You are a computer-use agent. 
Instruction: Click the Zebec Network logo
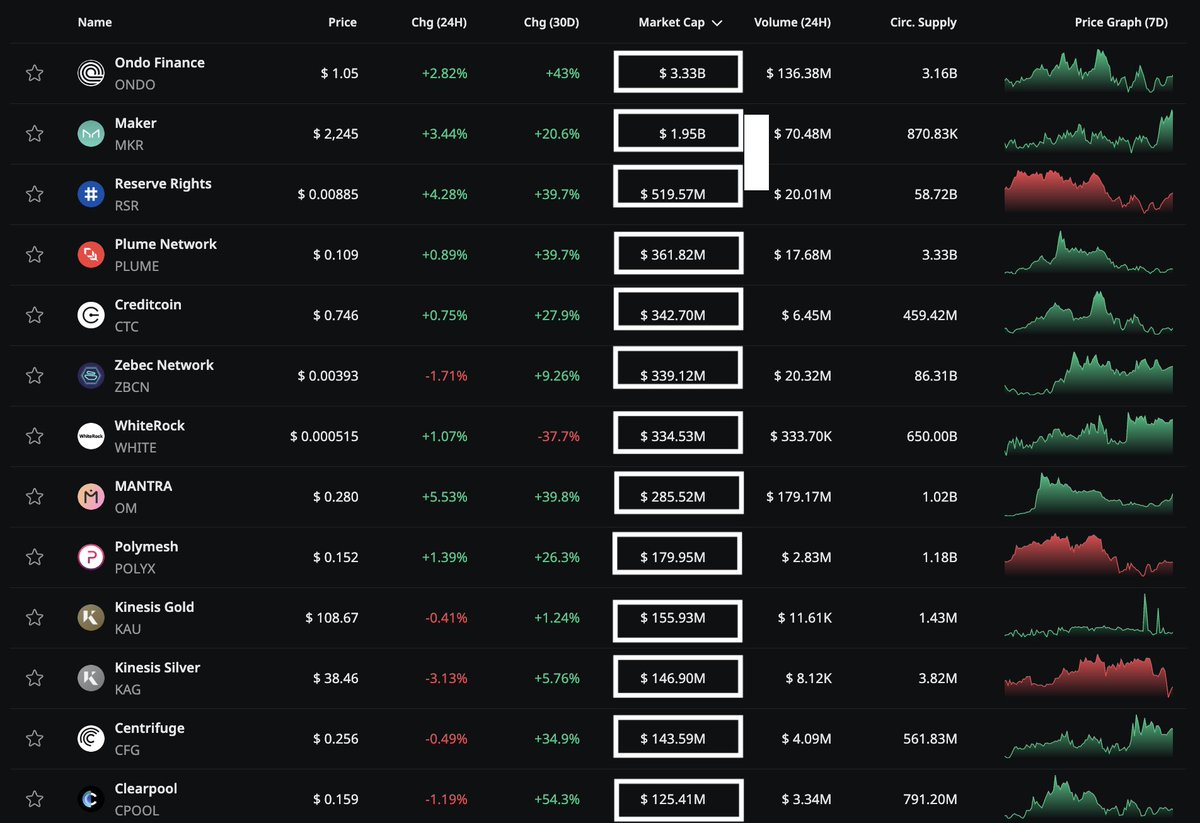pos(91,376)
